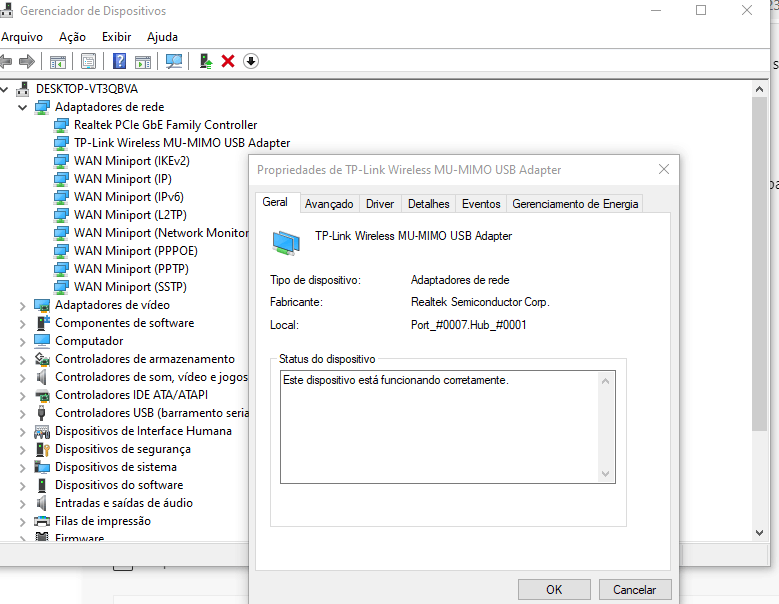Viewport: 779px width, 604px height.
Task: Click the disable device down-arrow icon
Action: coord(251,62)
